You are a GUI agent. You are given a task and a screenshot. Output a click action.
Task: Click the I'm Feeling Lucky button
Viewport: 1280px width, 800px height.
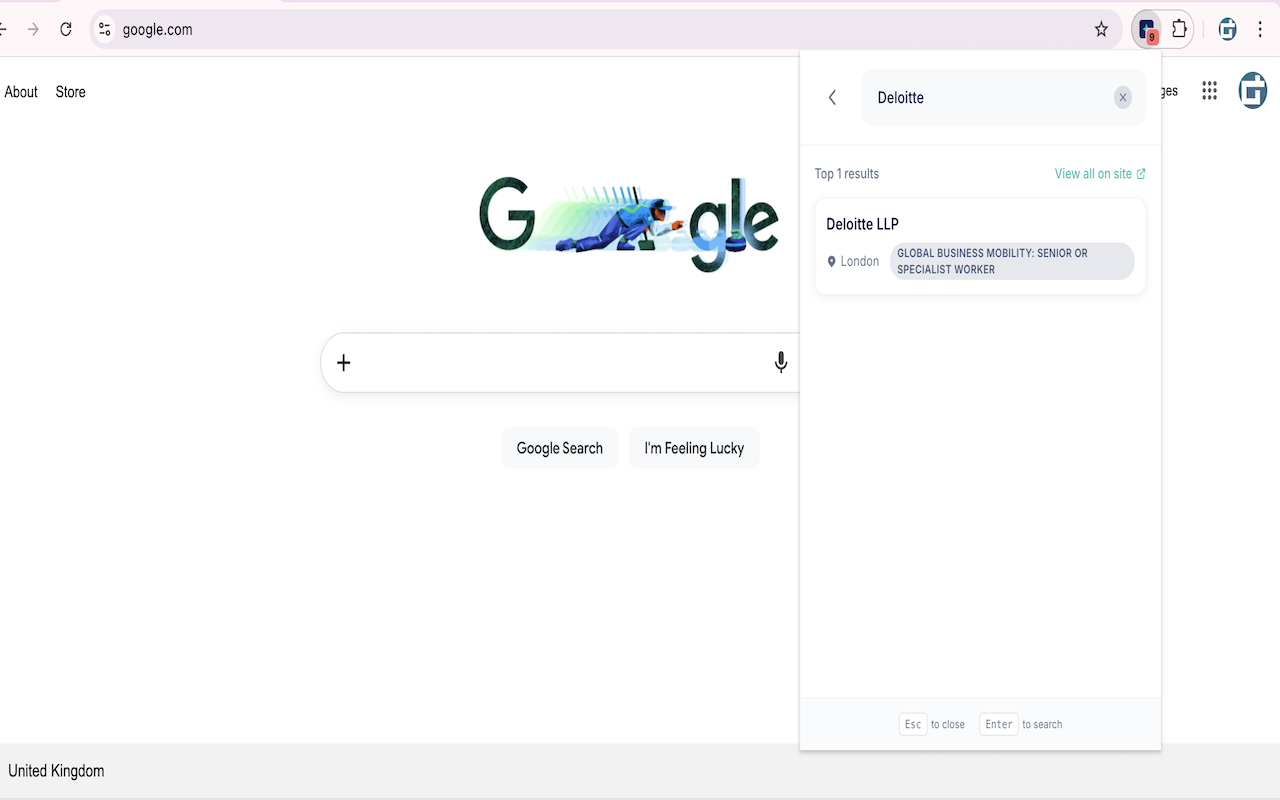(x=694, y=448)
